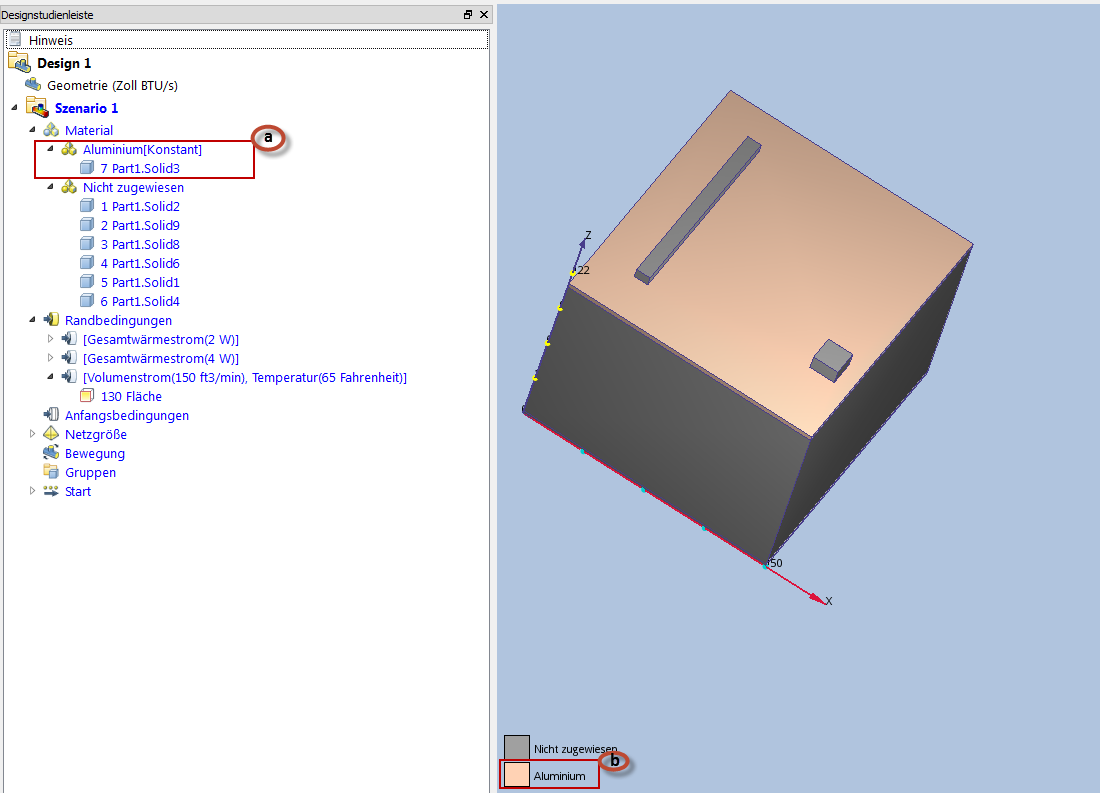Click the long grey bar on model top
1100x793 pixels.
click(x=697, y=211)
